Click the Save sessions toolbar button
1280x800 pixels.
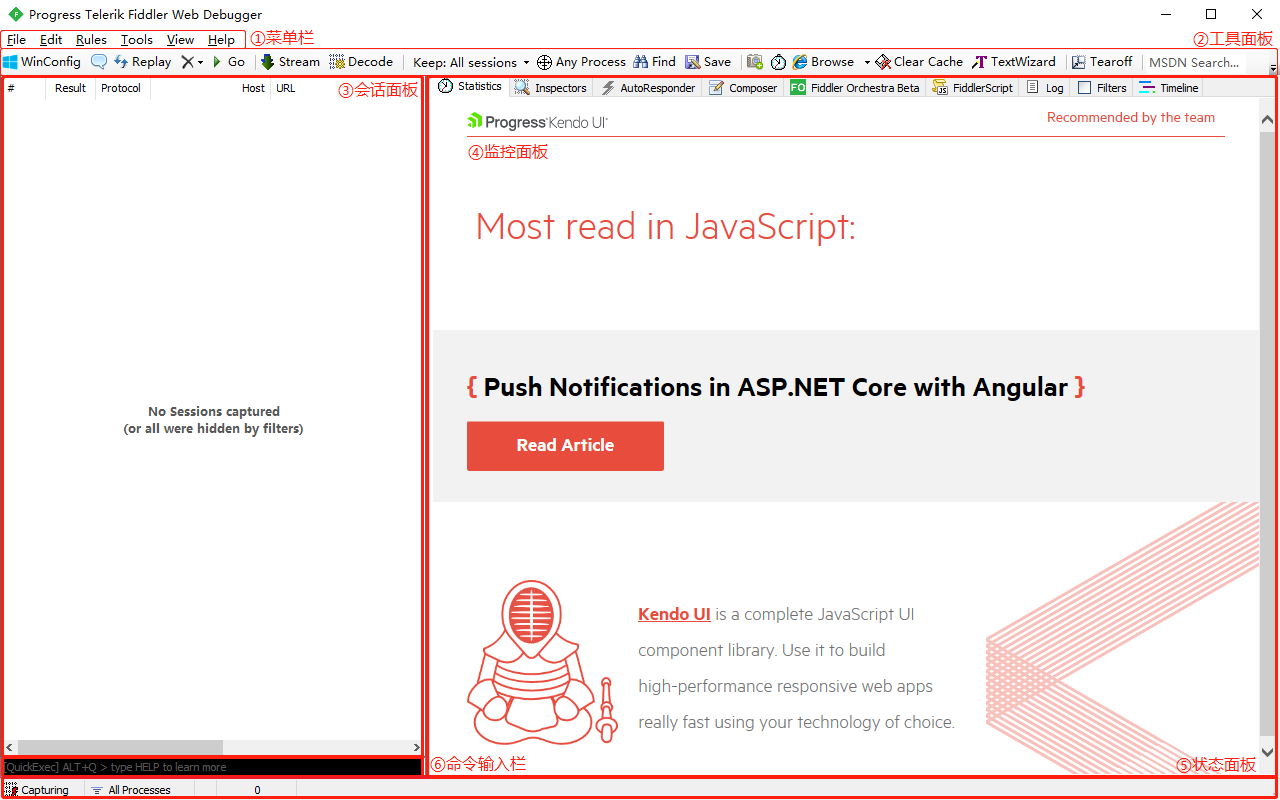coord(708,62)
